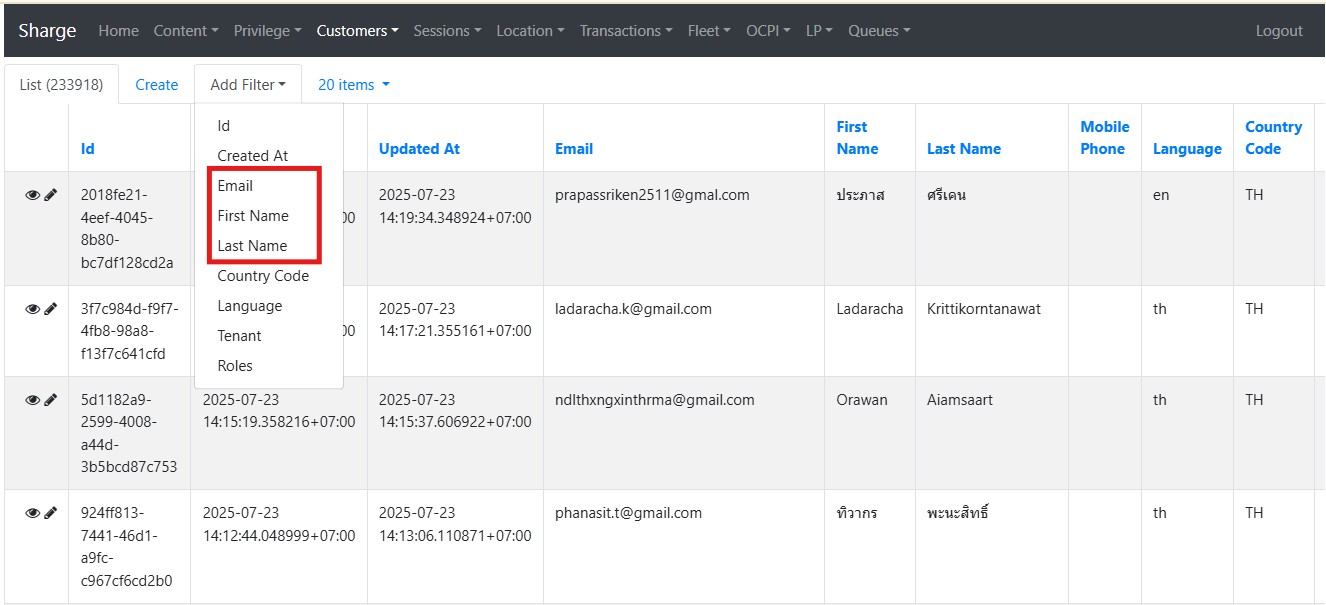Viewport: 1326px width, 605px height.
Task: Open the Transactions menu in navbar
Action: click(625, 31)
